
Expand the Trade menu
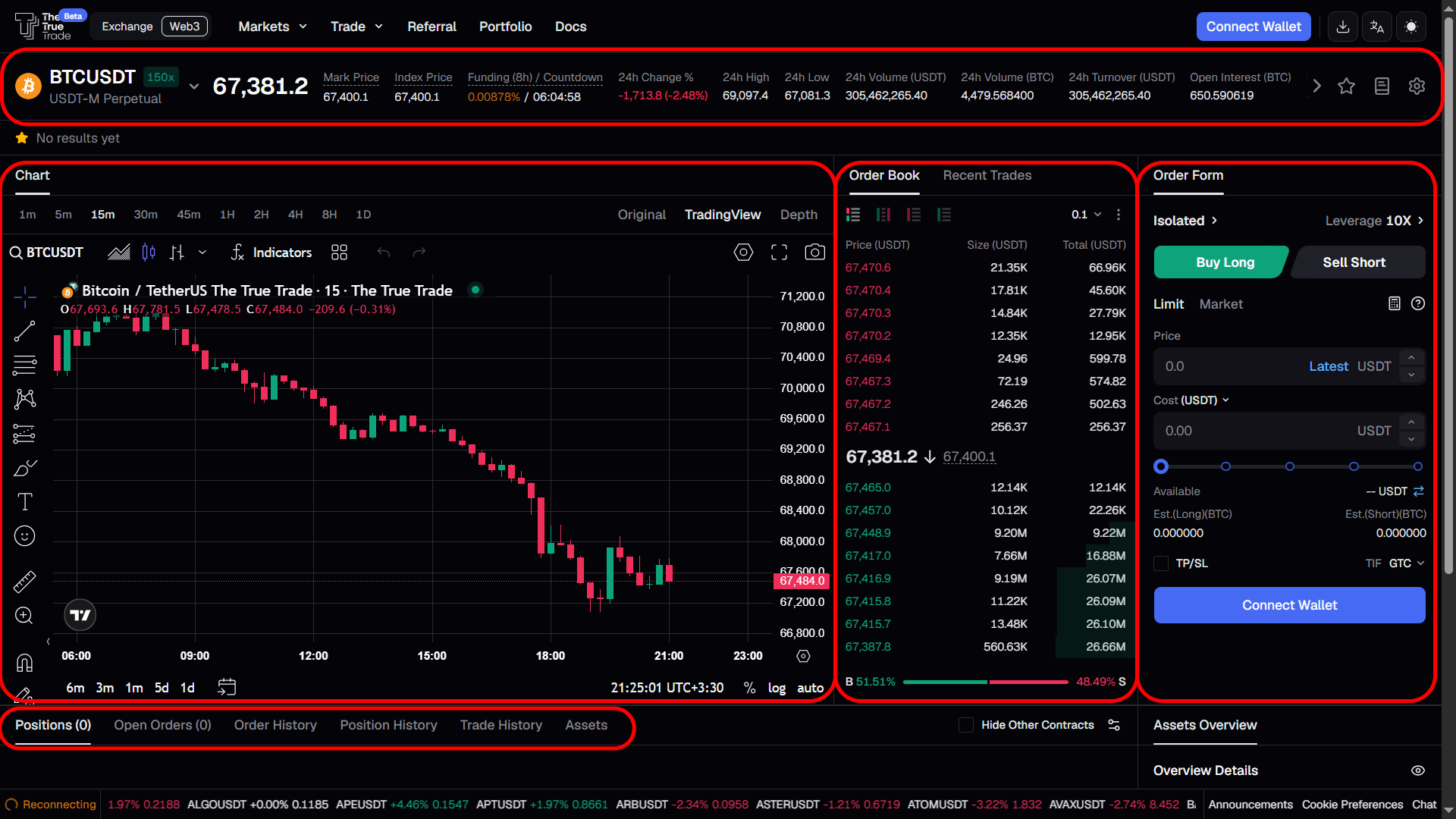tap(356, 27)
